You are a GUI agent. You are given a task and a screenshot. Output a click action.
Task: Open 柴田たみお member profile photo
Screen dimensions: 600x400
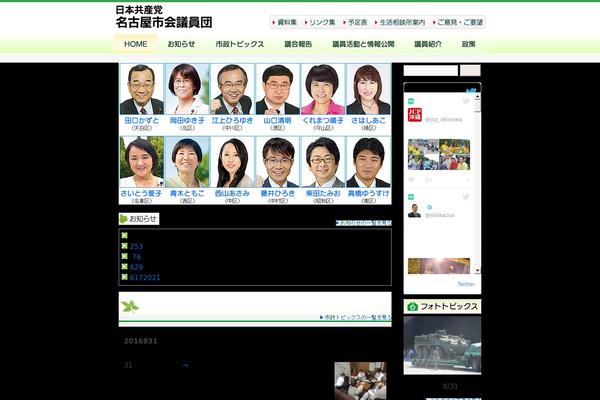tap(323, 162)
